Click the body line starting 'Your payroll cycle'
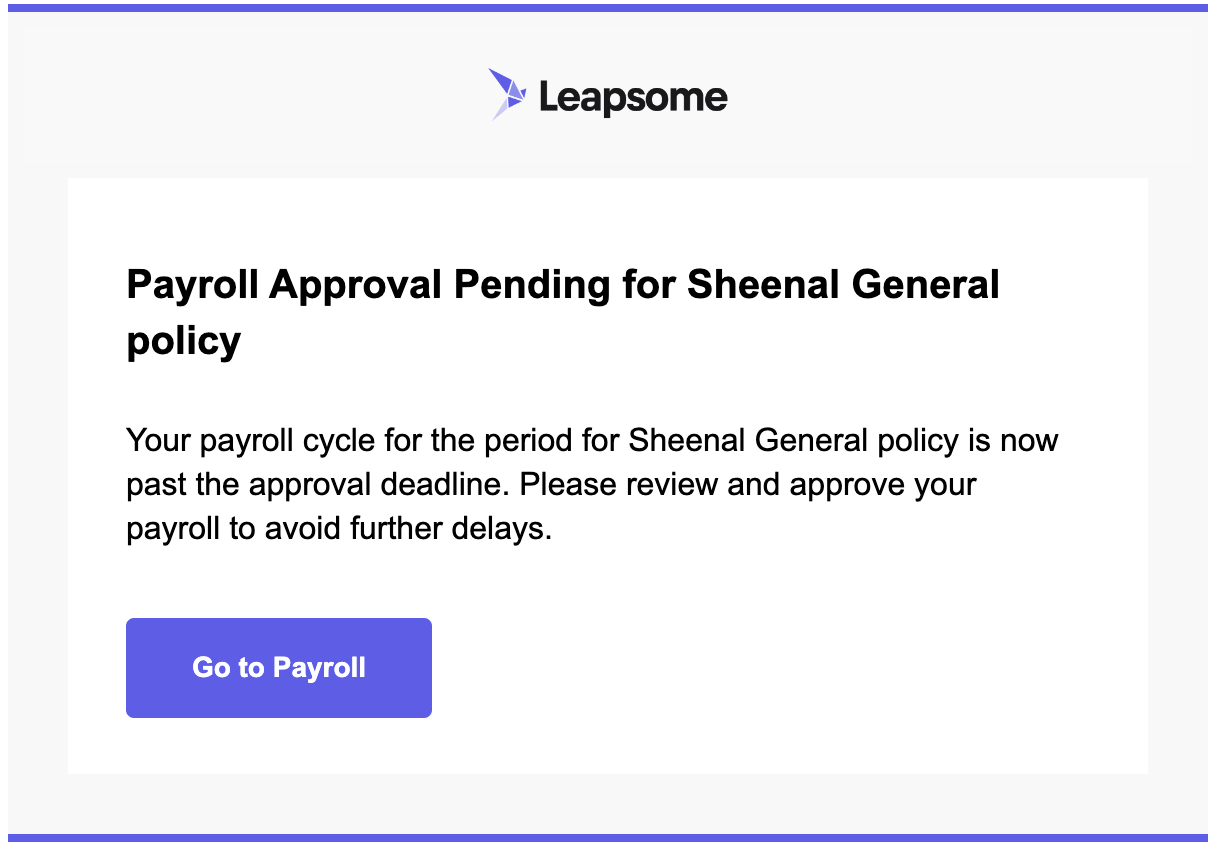Viewport: 1212px width, 850px height. coord(592,440)
